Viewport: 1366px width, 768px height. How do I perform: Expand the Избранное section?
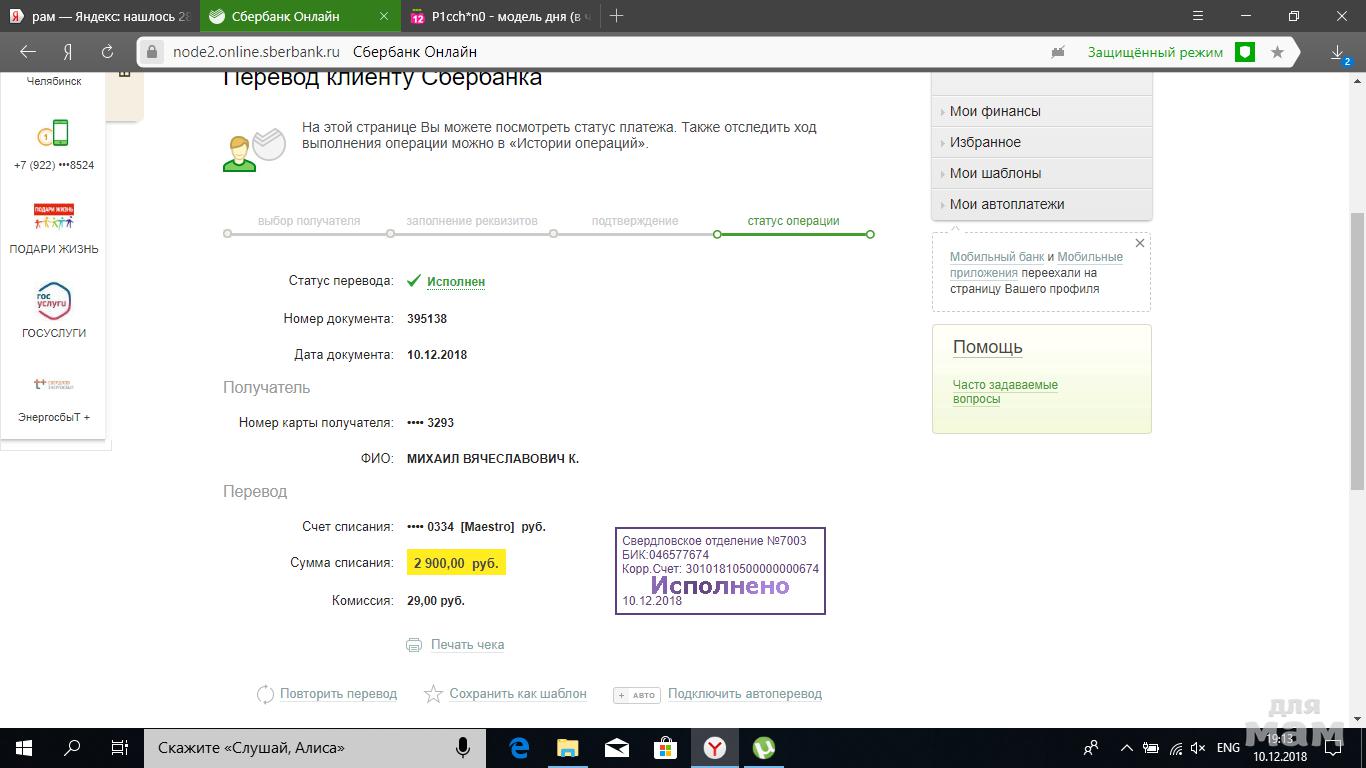pos(985,142)
